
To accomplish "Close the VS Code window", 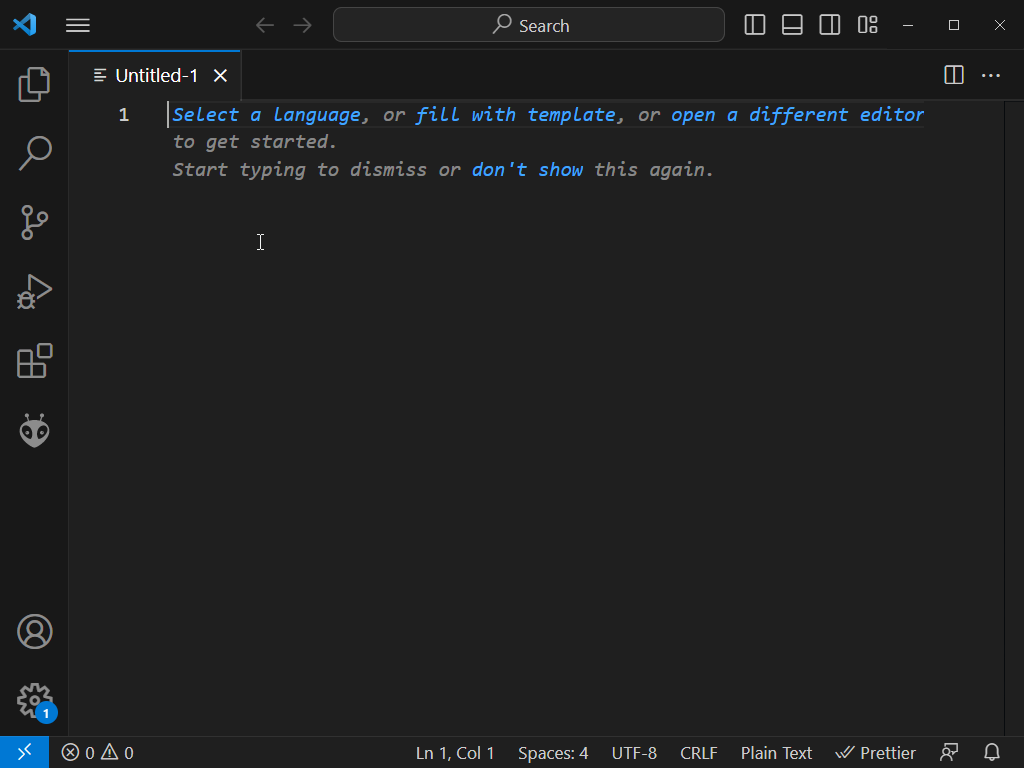I will click(x=1000, y=25).
